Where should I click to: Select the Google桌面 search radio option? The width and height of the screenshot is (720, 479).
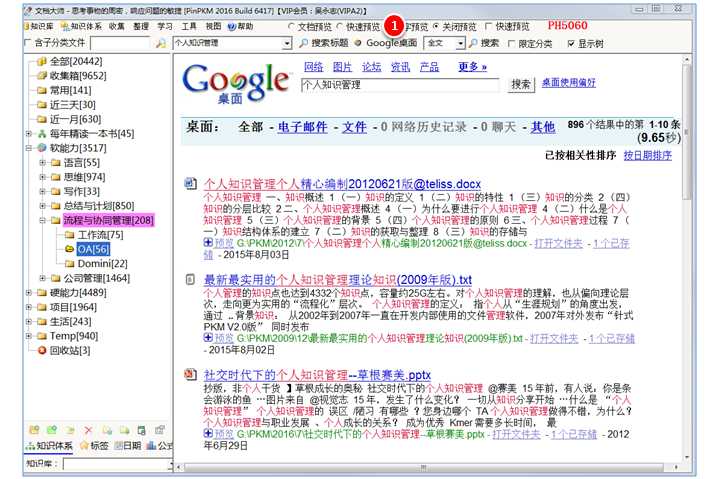[x=358, y=43]
